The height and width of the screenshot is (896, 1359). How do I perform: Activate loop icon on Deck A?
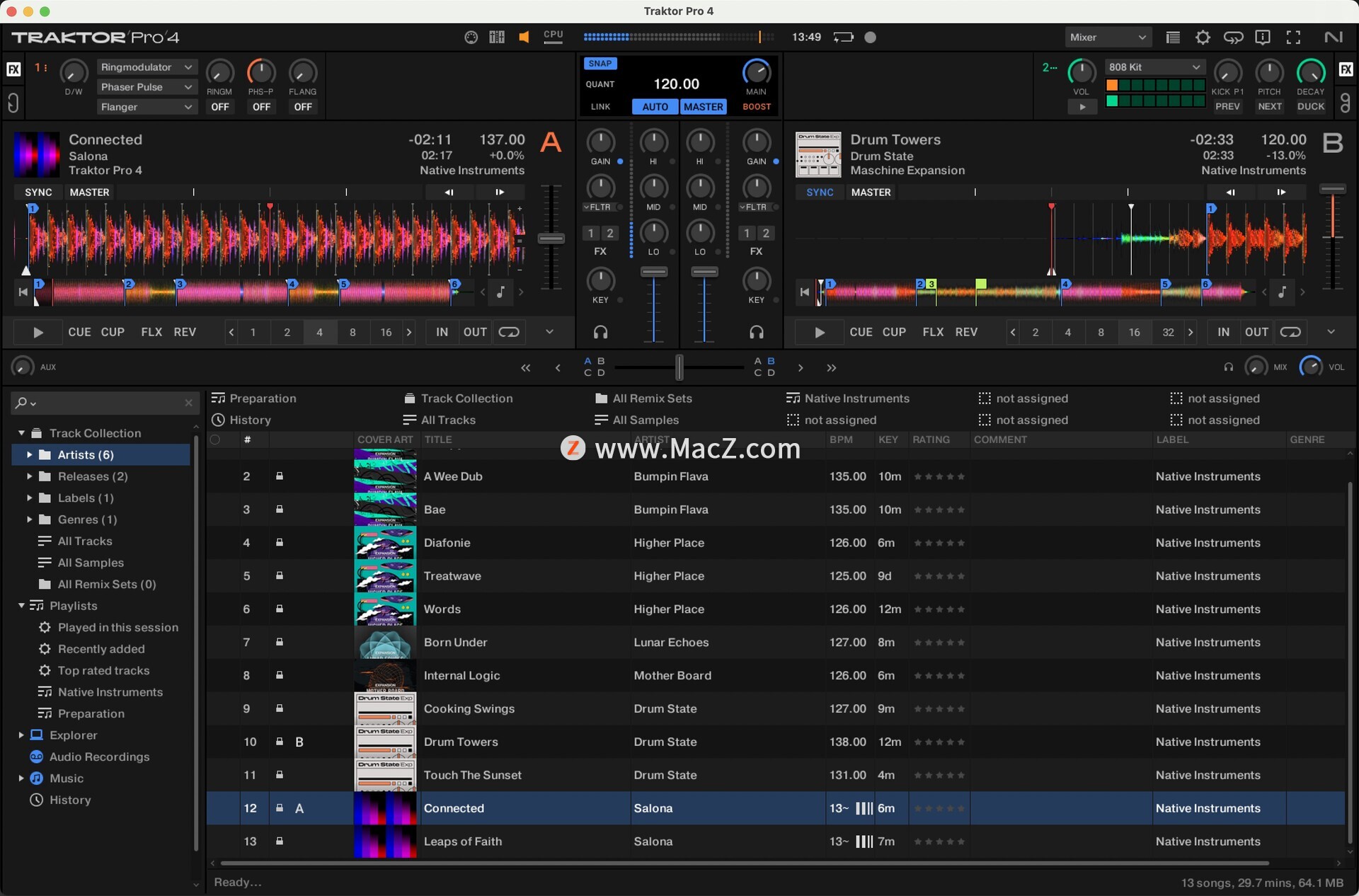click(x=509, y=332)
